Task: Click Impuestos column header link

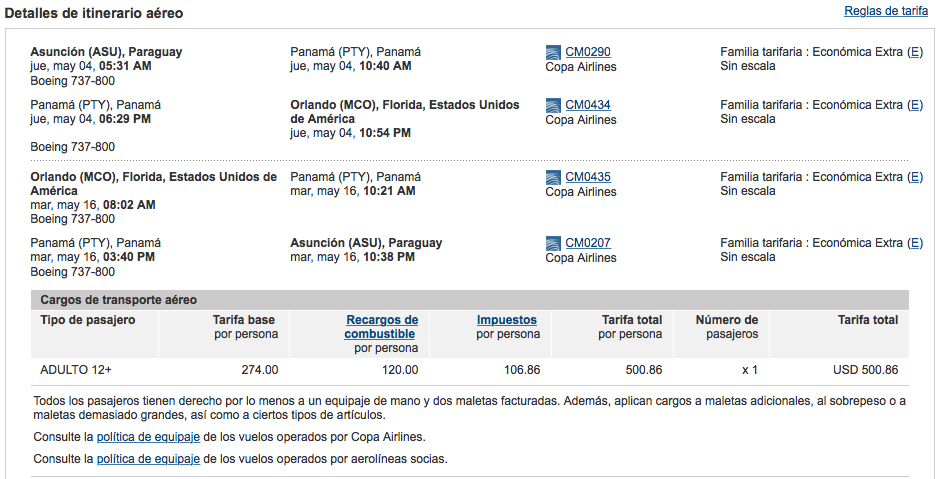Action: (506, 320)
